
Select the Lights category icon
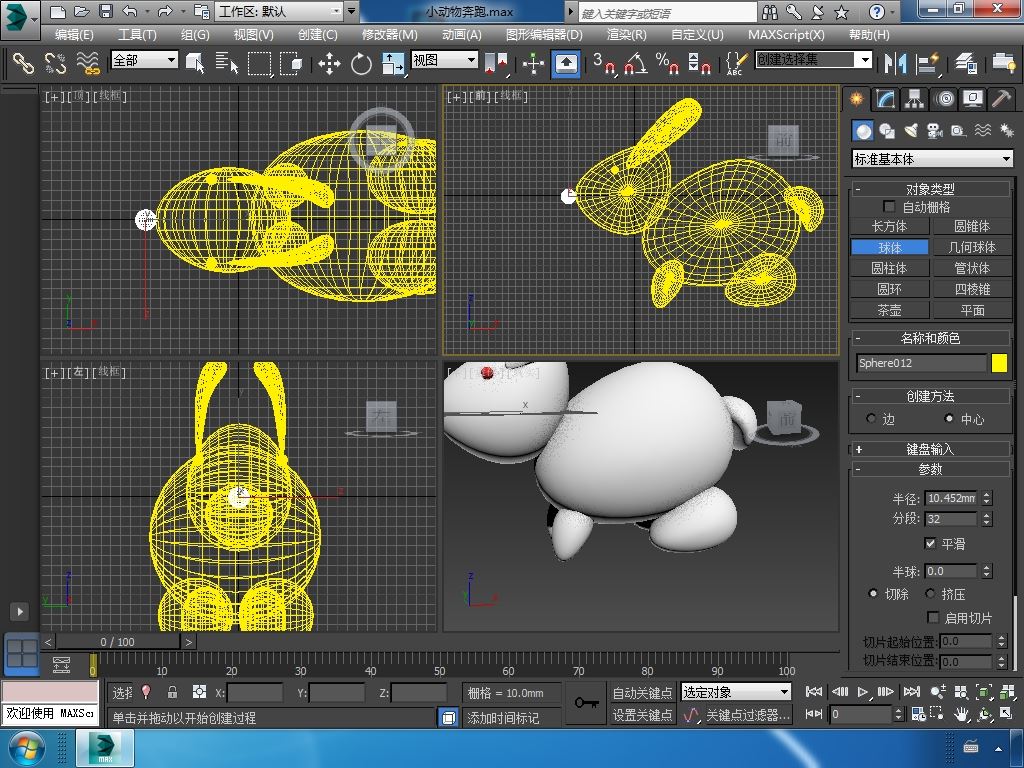pos(911,131)
